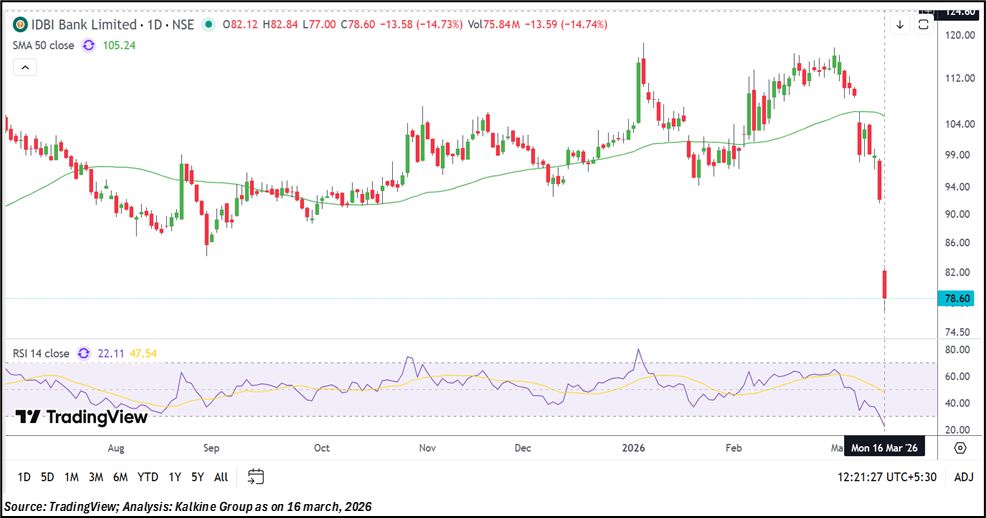Click the purple SMA 50 refresh icon

click(x=88, y=45)
